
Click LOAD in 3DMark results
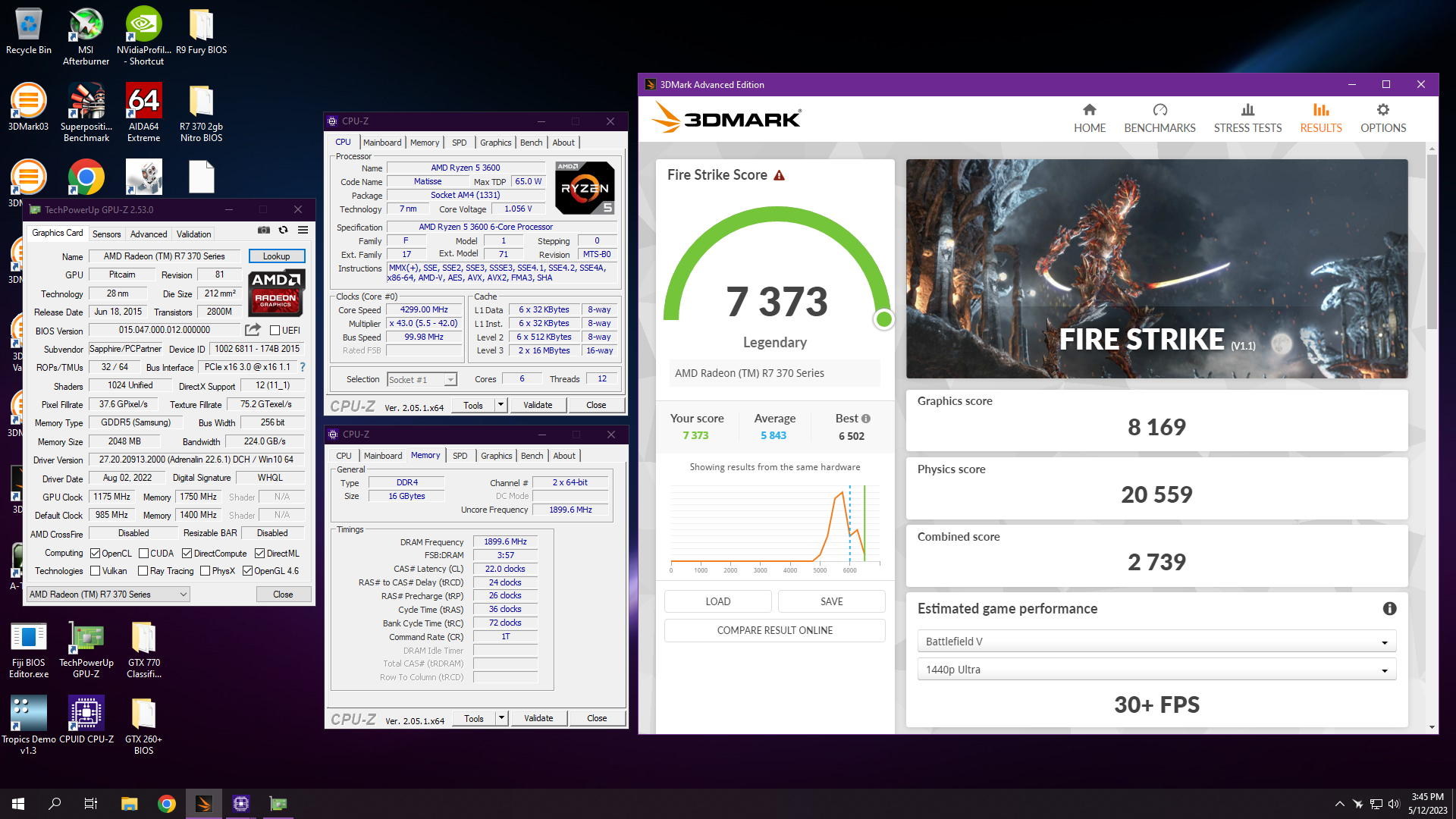tap(718, 601)
